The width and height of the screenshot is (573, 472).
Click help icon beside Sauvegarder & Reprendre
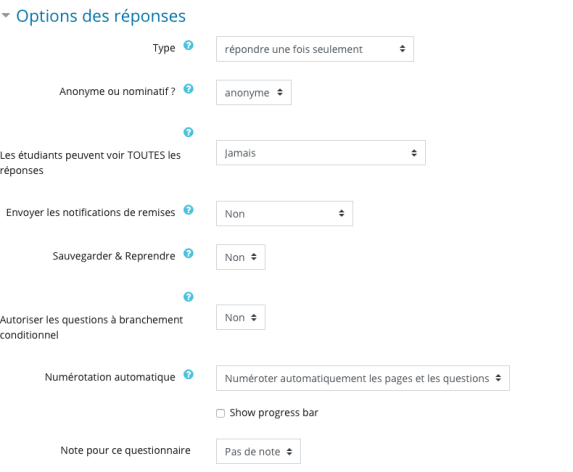[x=188, y=254]
